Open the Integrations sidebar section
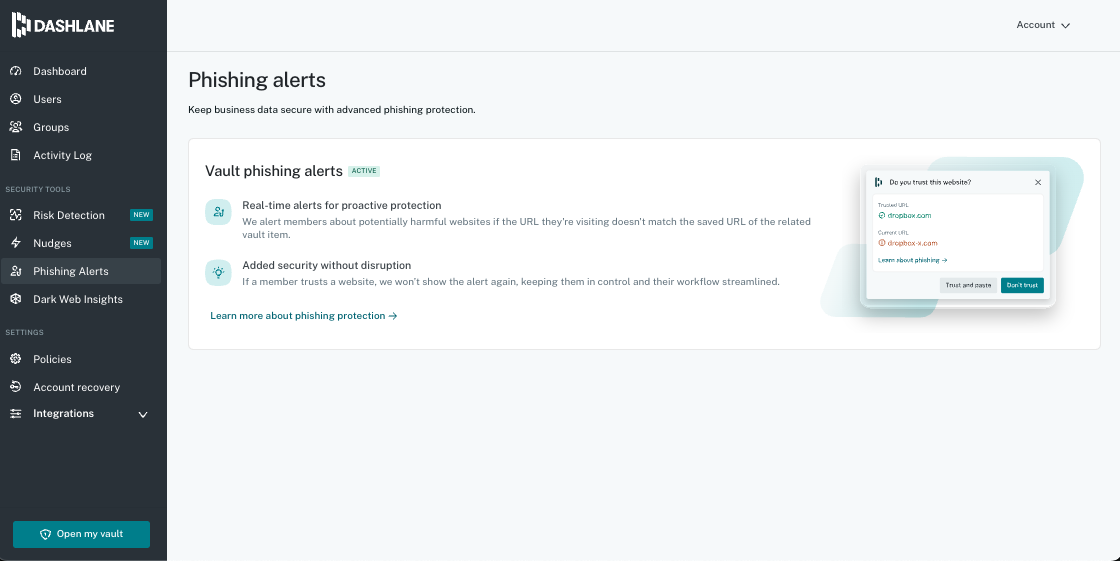 click(63, 414)
